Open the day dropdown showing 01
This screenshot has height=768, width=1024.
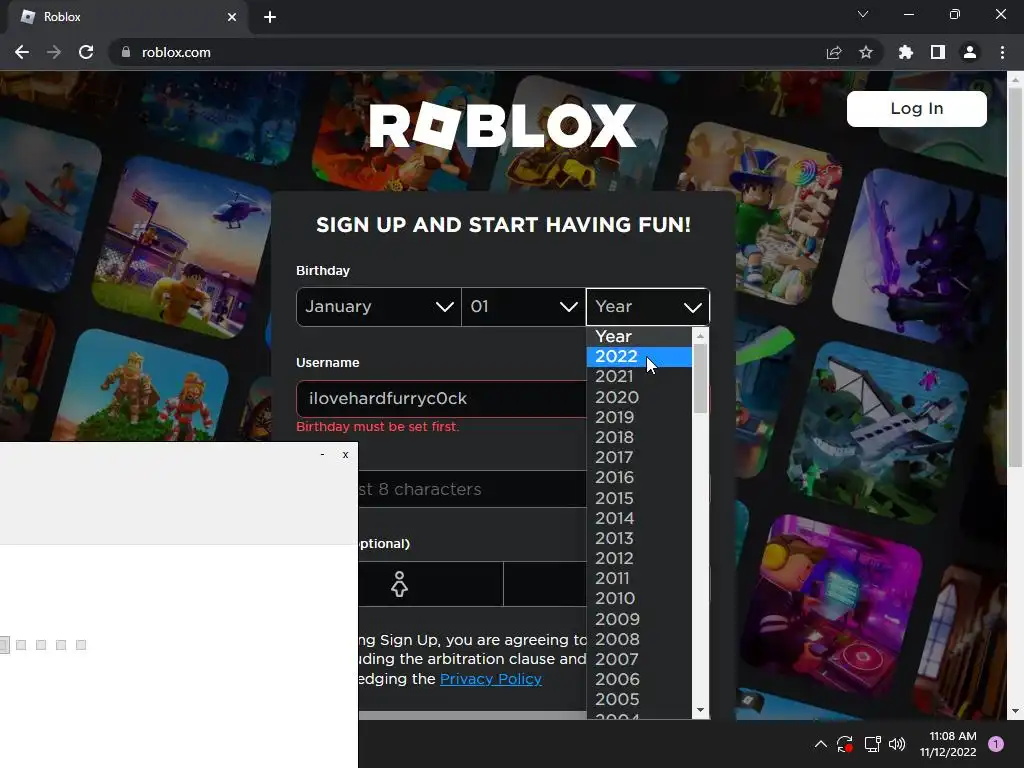coord(524,307)
